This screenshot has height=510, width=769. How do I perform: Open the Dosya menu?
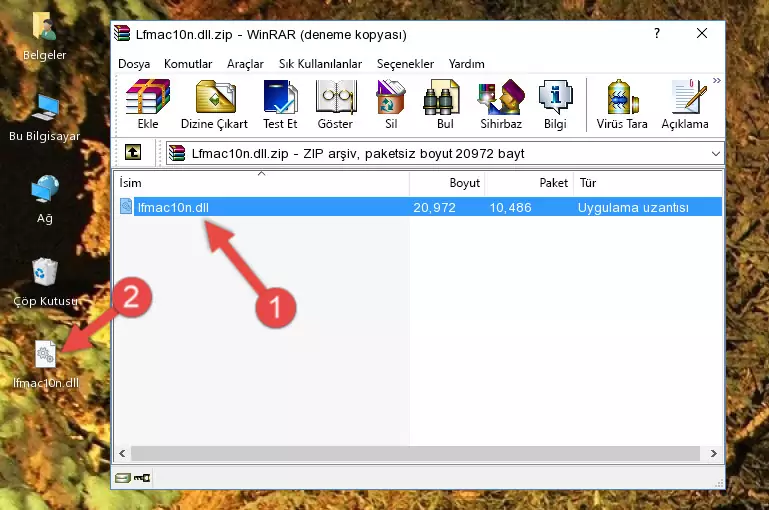[134, 64]
